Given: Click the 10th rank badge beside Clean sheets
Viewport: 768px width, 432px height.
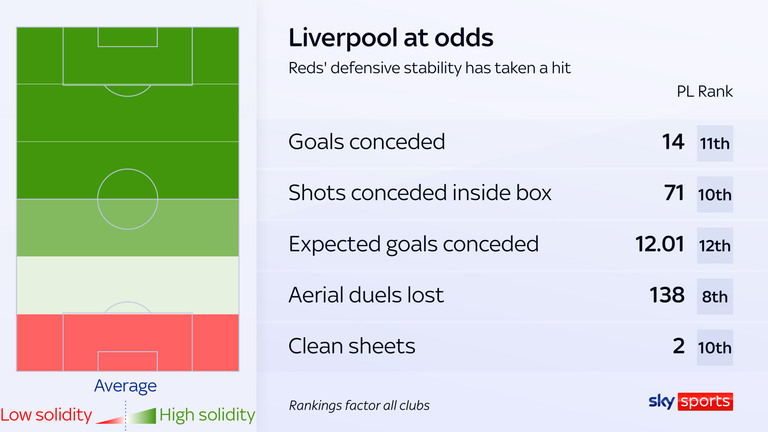Looking at the screenshot, I should [715, 347].
